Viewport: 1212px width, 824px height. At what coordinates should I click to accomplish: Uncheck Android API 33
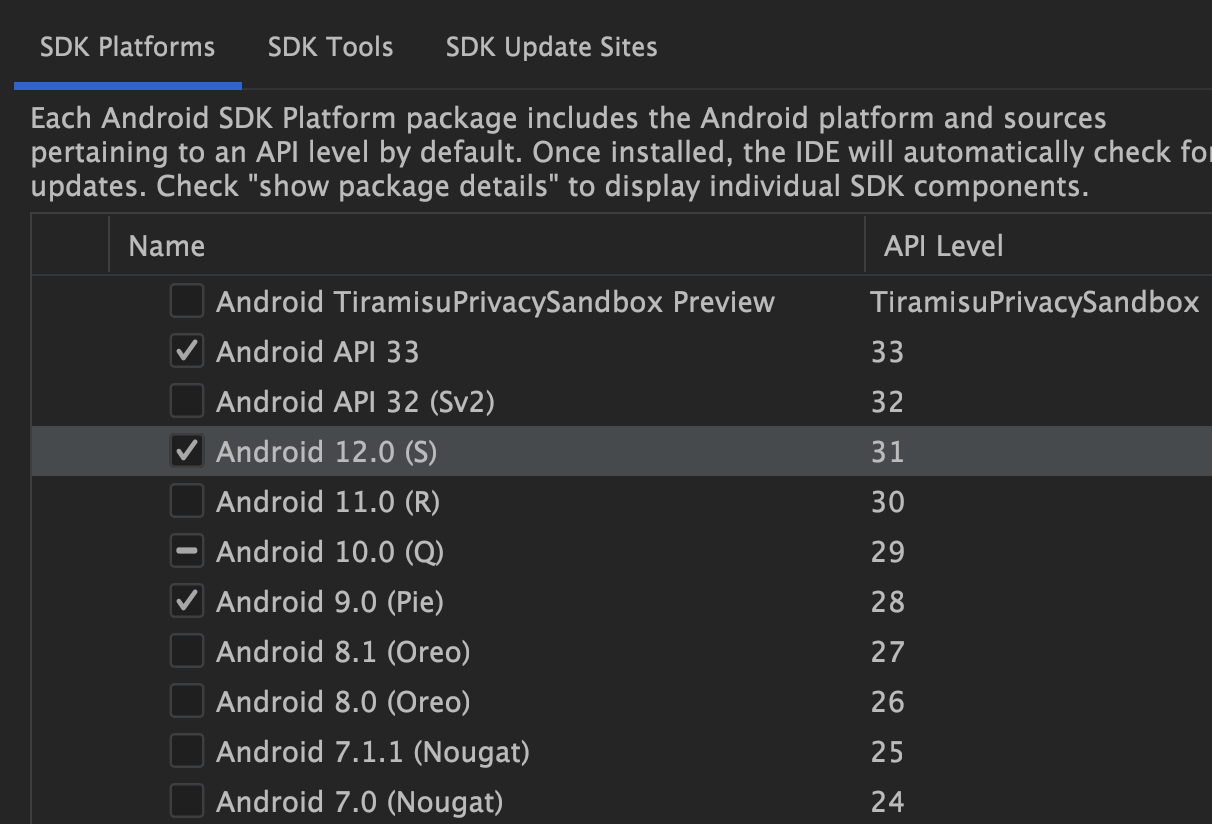[186, 351]
